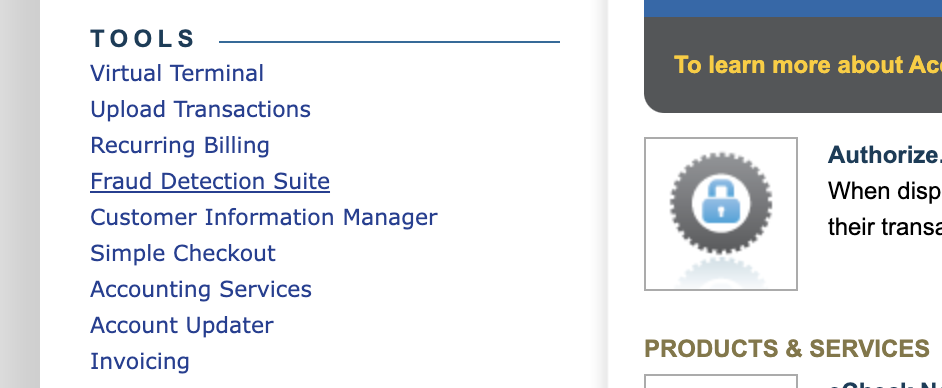Click the TOOLS section heading
The width and height of the screenshot is (942, 388).
pyautogui.click(x=142, y=38)
